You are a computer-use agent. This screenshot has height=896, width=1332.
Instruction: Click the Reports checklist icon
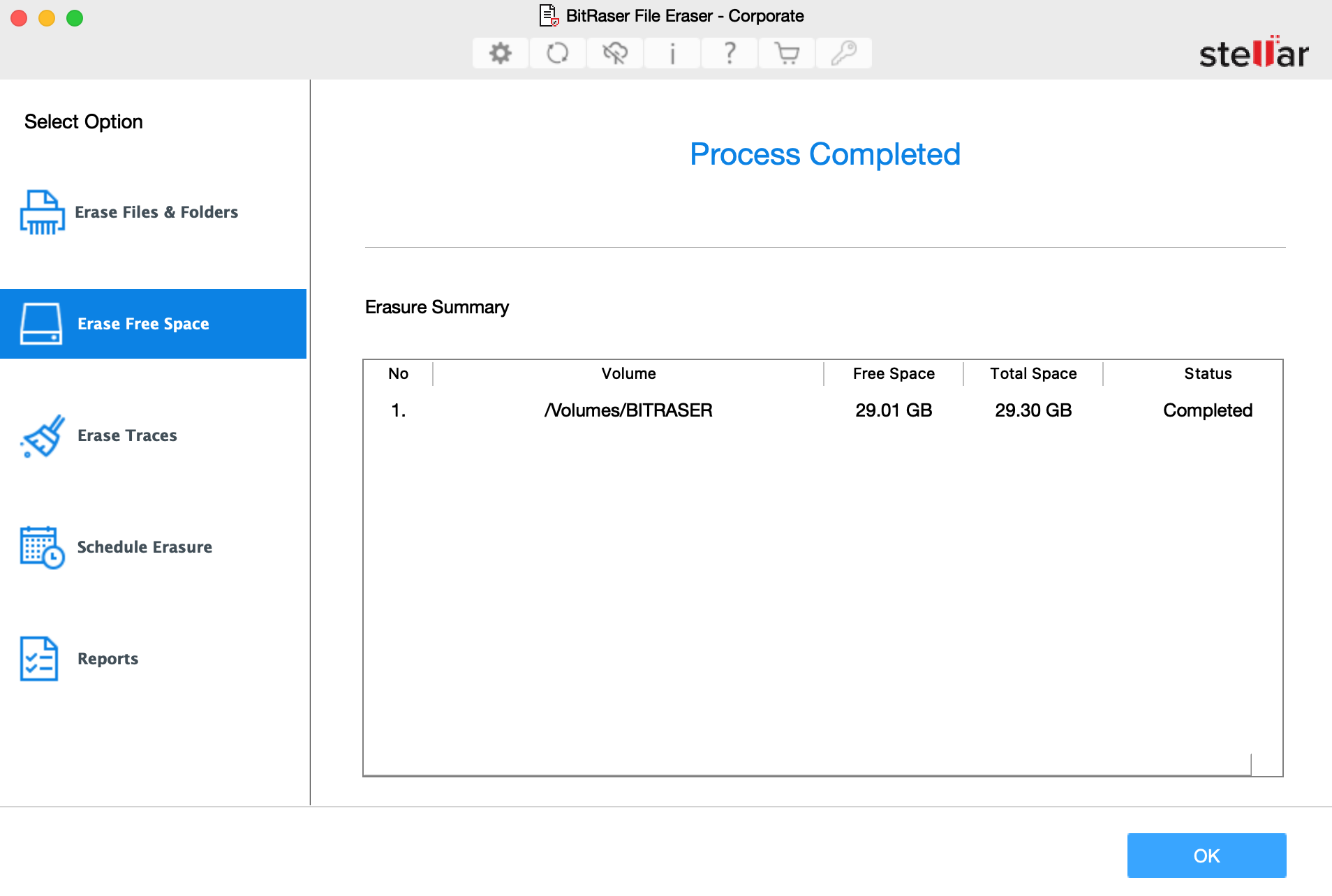click(x=39, y=659)
